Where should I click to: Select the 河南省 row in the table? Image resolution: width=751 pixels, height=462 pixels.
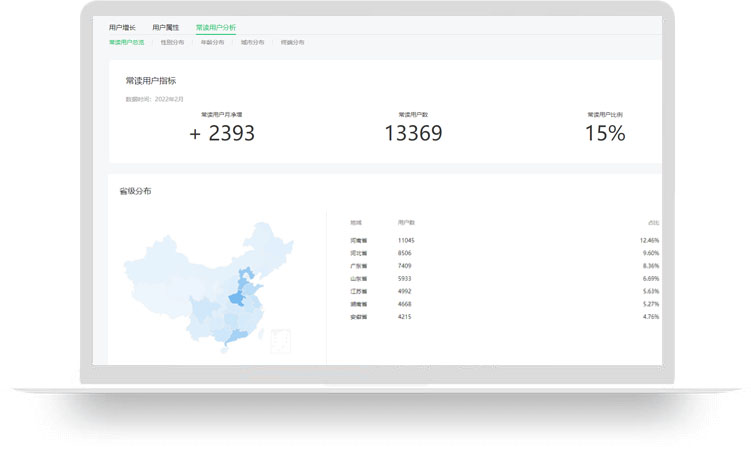[359, 241]
